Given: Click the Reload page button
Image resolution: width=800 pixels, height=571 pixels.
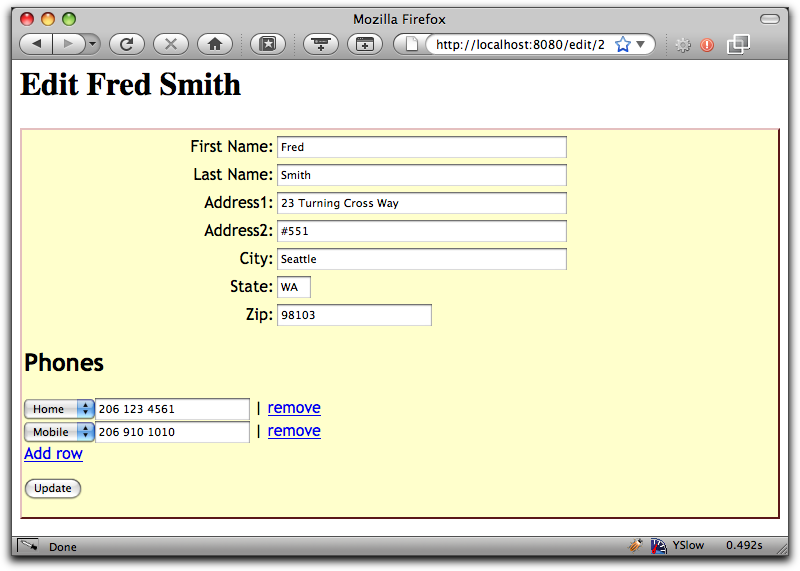Looking at the screenshot, I should pyautogui.click(x=127, y=44).
